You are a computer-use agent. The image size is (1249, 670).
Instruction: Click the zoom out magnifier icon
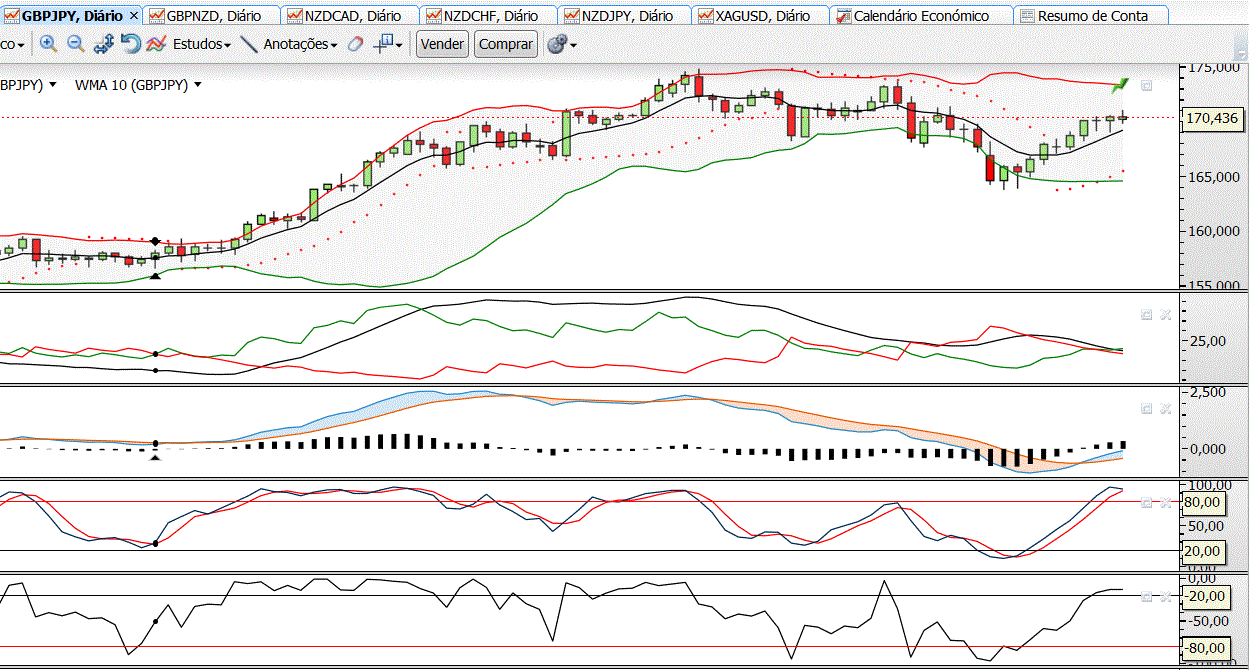tap(76, 44)
